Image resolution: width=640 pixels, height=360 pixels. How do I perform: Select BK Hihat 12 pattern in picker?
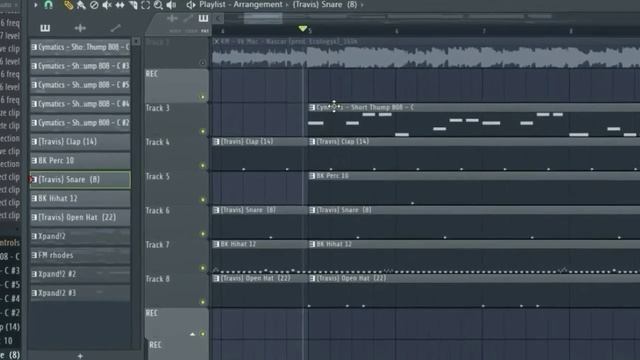pyautogui.click(x=80, y=198)
